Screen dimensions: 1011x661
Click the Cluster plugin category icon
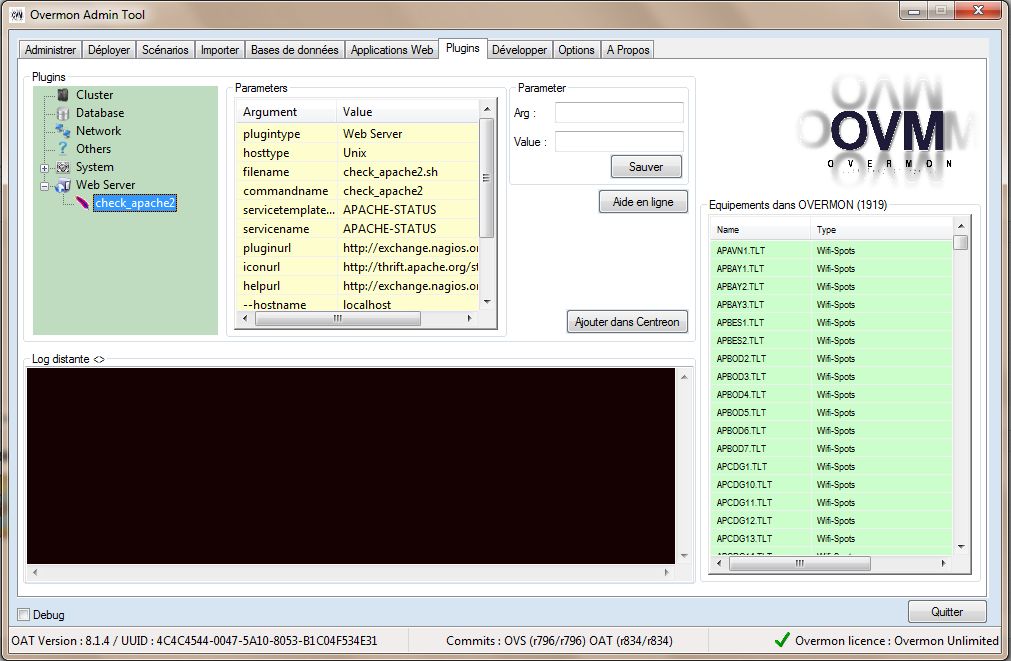click(63, 95)
